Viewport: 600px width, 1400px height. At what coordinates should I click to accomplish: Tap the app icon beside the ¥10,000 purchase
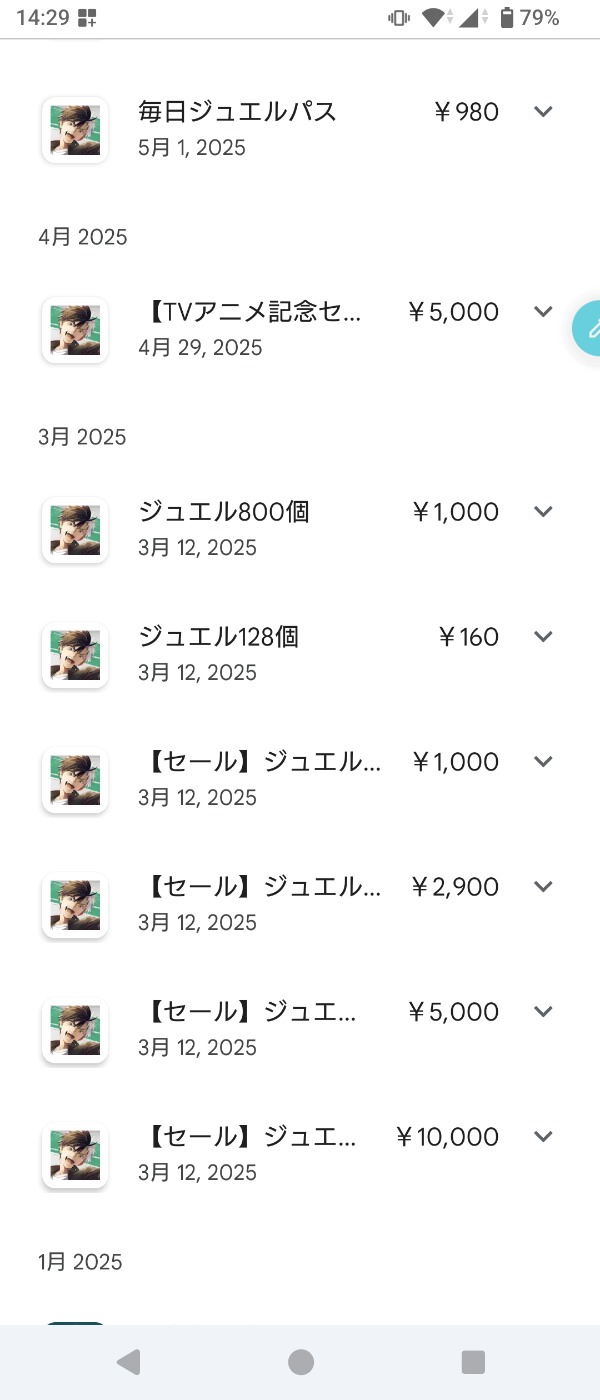[x=75, y=1155]
